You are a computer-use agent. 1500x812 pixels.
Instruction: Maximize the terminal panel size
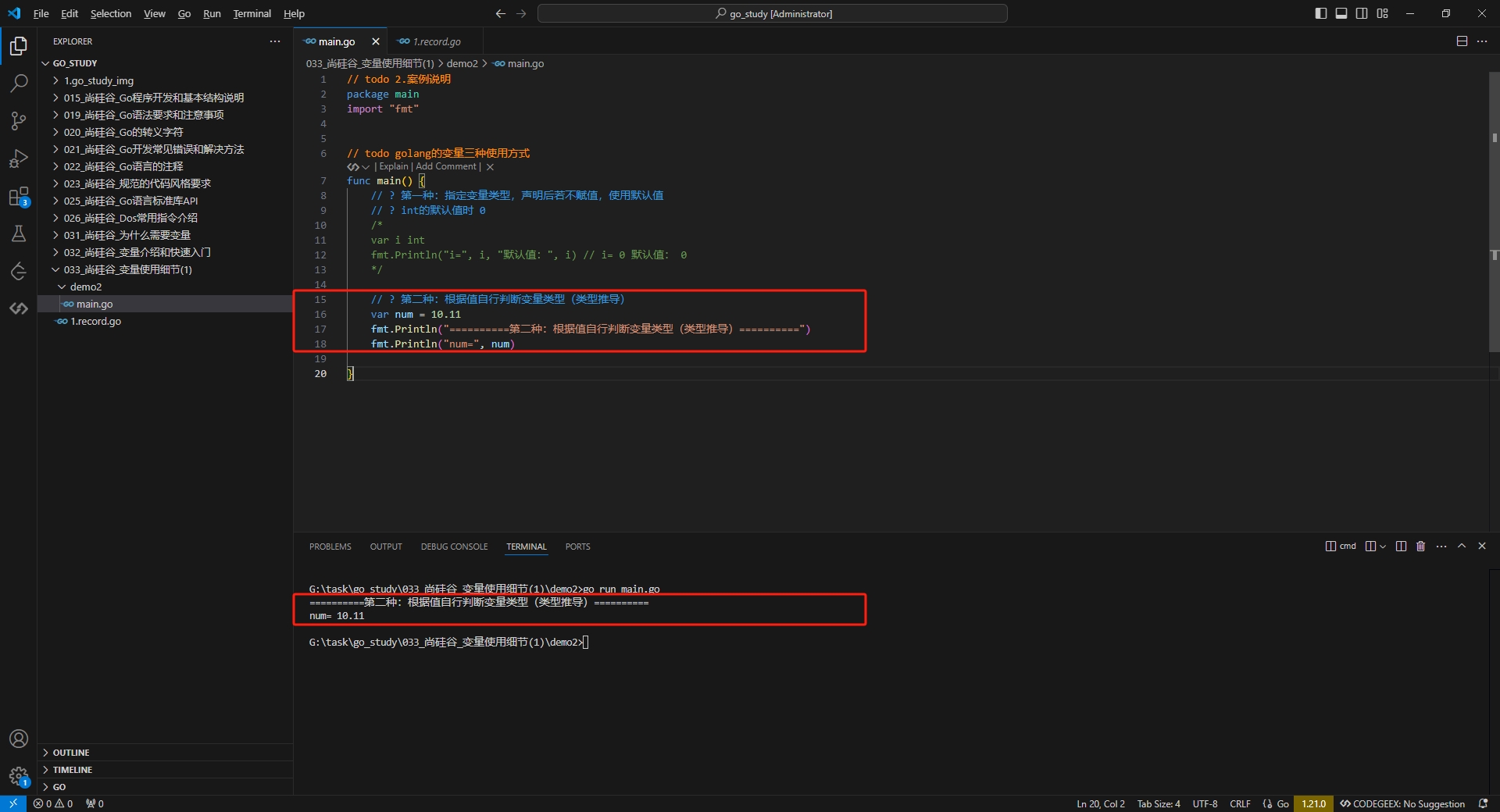[x=1462, y=547]
